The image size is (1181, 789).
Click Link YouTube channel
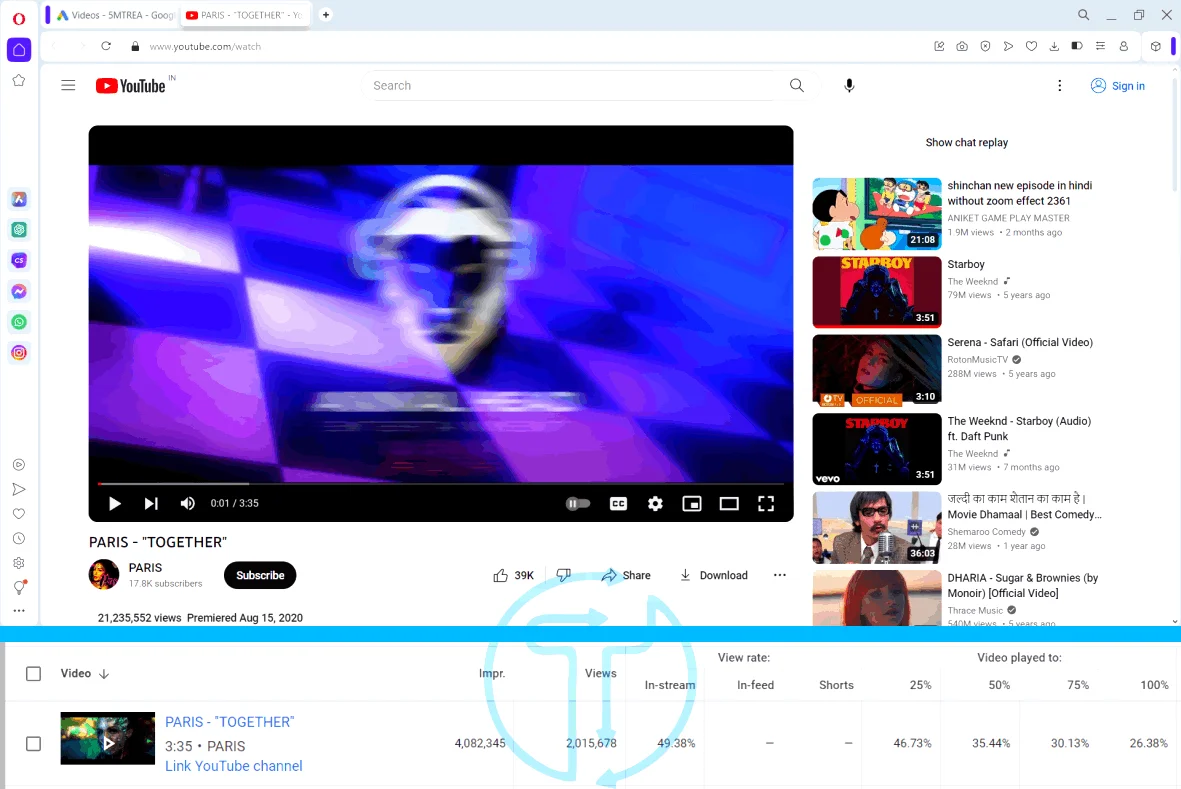[x=233, y=766]
